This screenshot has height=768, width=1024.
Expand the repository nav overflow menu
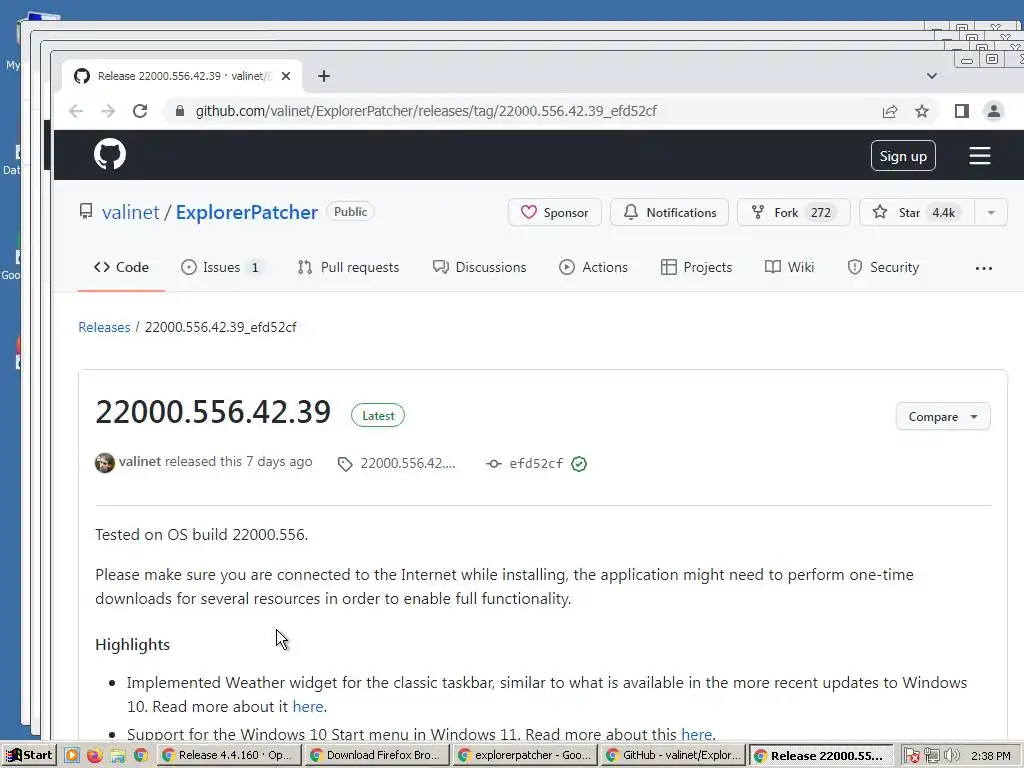coord(984,268)
